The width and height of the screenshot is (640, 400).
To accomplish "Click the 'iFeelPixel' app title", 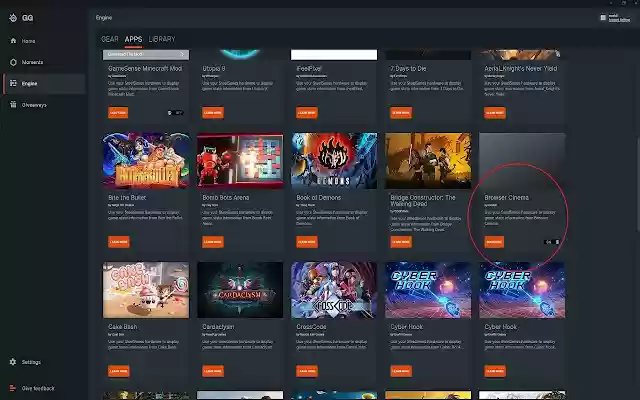I will pyautogui.click(x=309, y=69).
